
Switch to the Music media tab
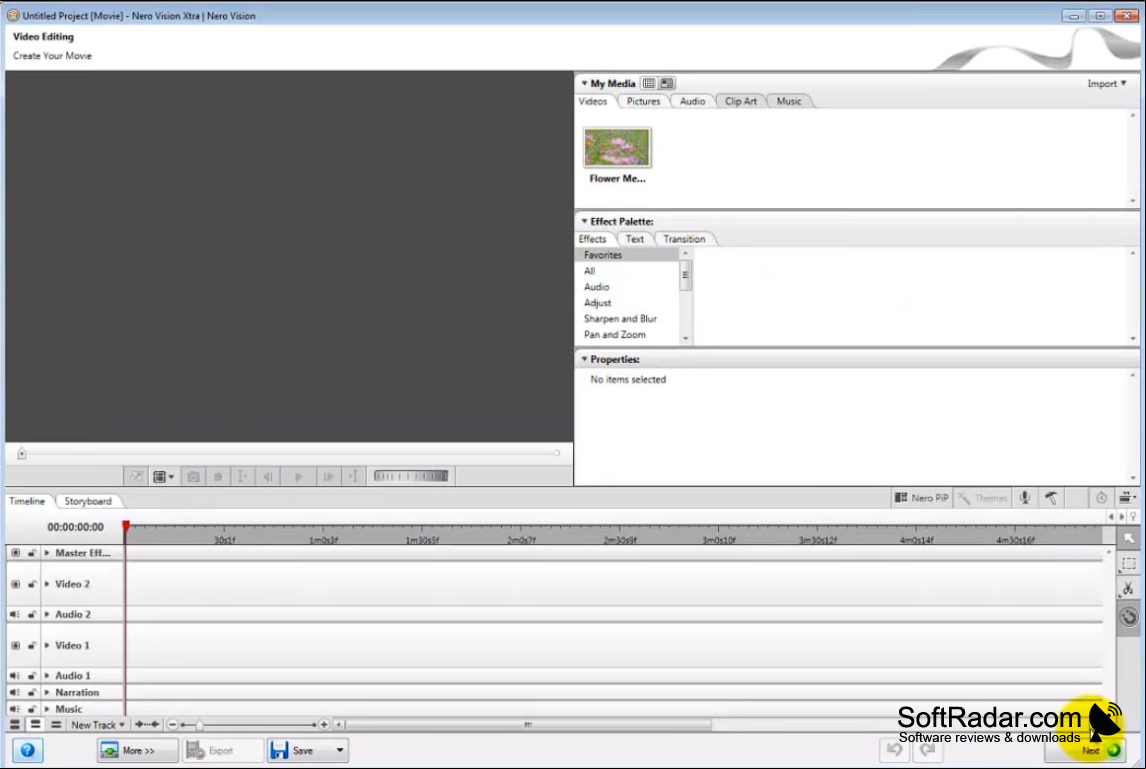click(x=789, y=101)
